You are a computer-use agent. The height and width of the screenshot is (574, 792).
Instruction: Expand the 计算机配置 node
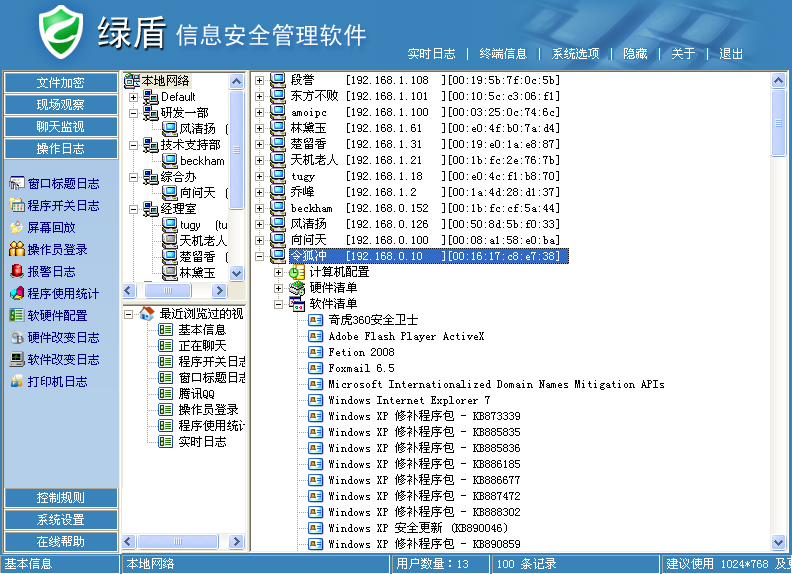coord(278,272)
